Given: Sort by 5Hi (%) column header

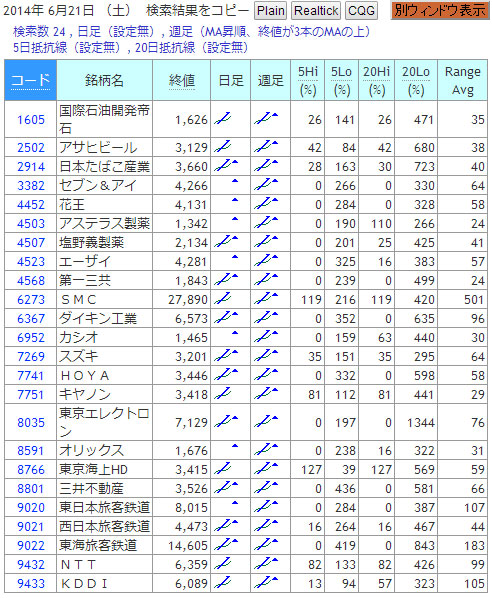Looking at the screenshot, I should (307, 80).
